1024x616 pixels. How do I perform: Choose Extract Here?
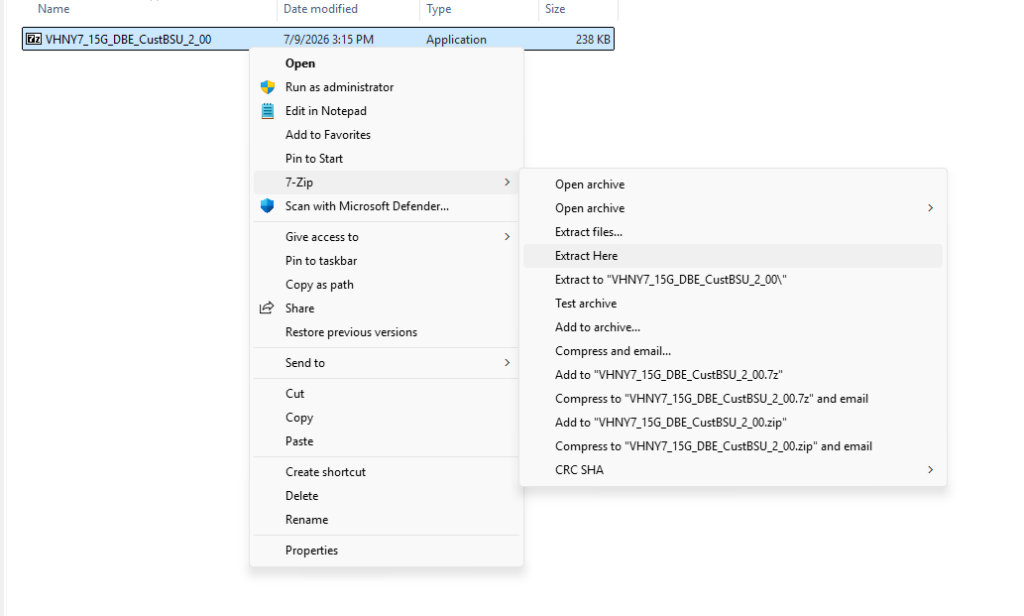click(x=733, y=255)
